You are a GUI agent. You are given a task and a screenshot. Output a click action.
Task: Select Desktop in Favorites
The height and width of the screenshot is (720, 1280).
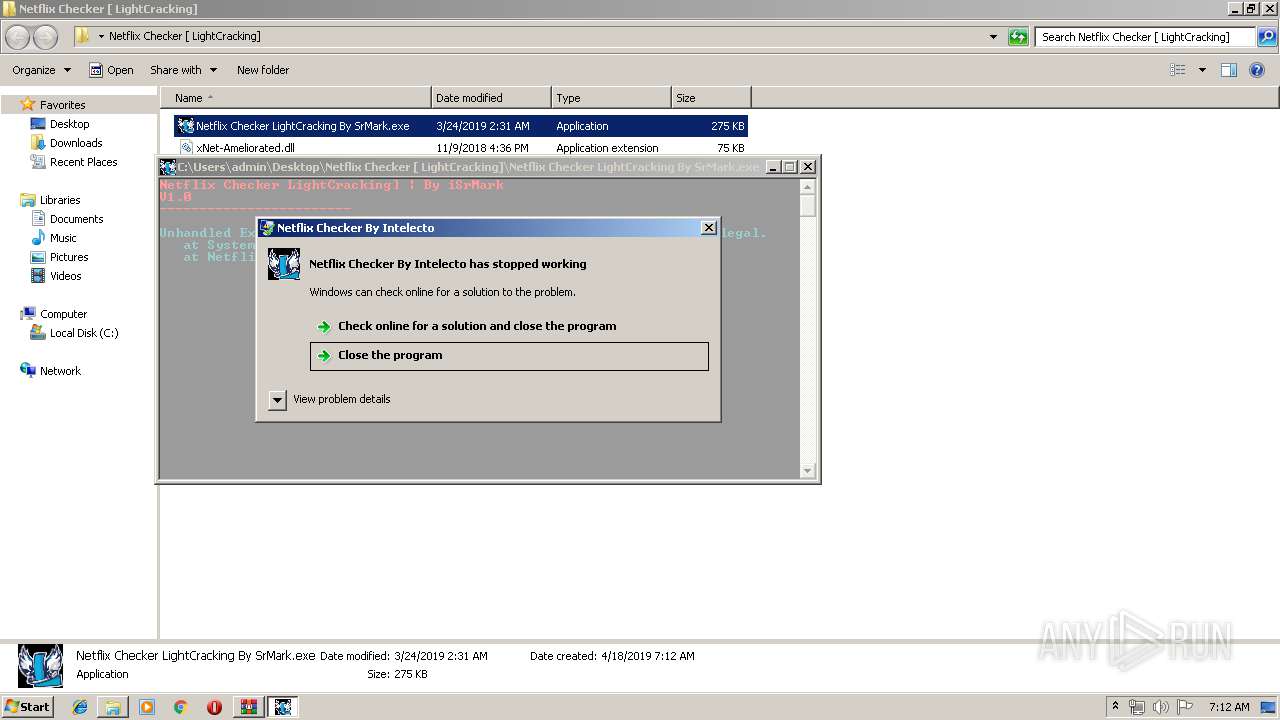coord(69,124)
